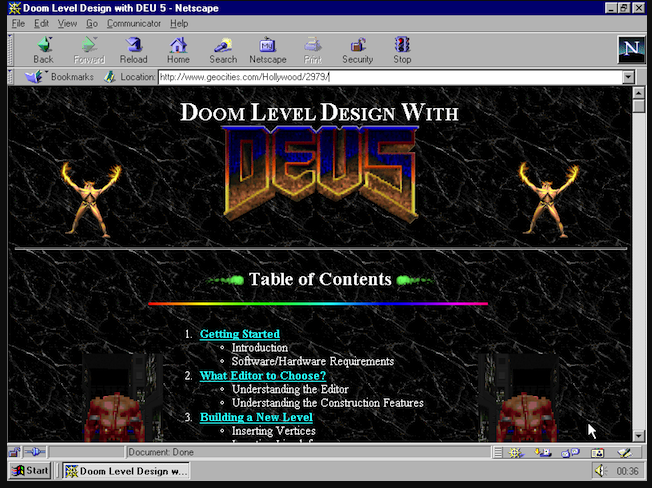The width and height of the screenshot is (652, 488).
Task: Open the Search toolbar button
Action: 223,50
